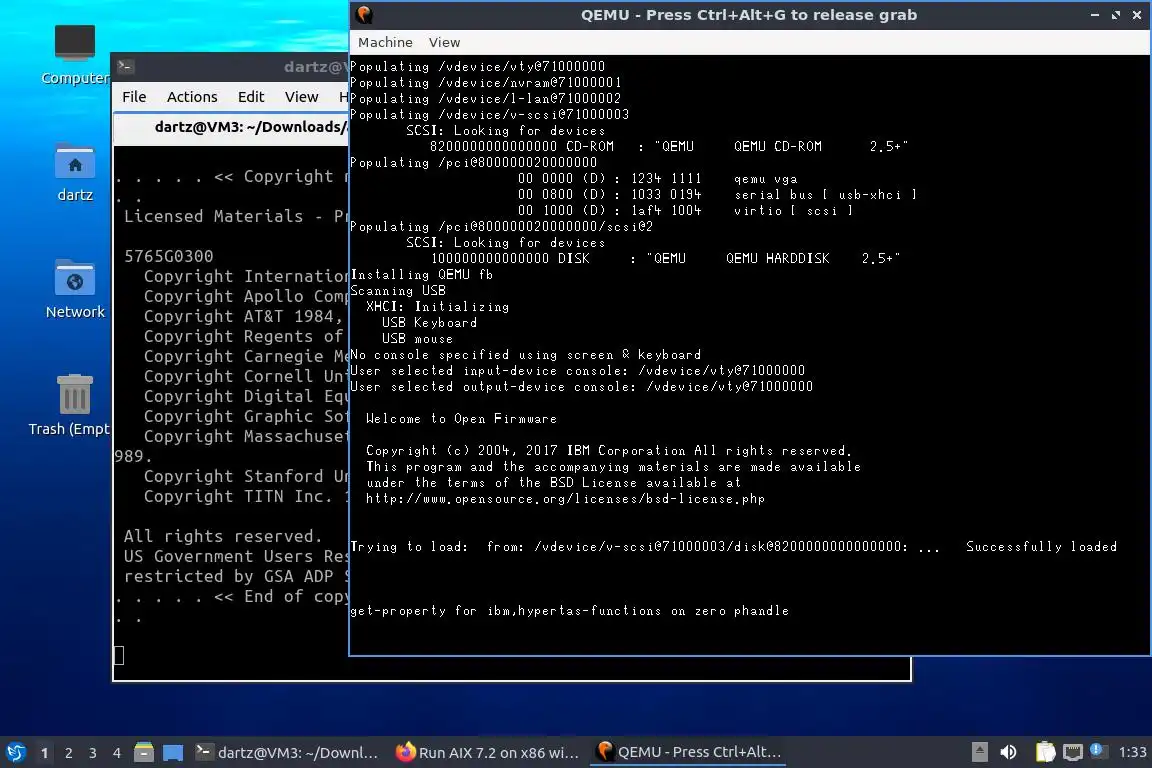Screen dimensions: 1152x768
Task: Open the File menu in the terminal window
Action: click(x=134, y=97)
